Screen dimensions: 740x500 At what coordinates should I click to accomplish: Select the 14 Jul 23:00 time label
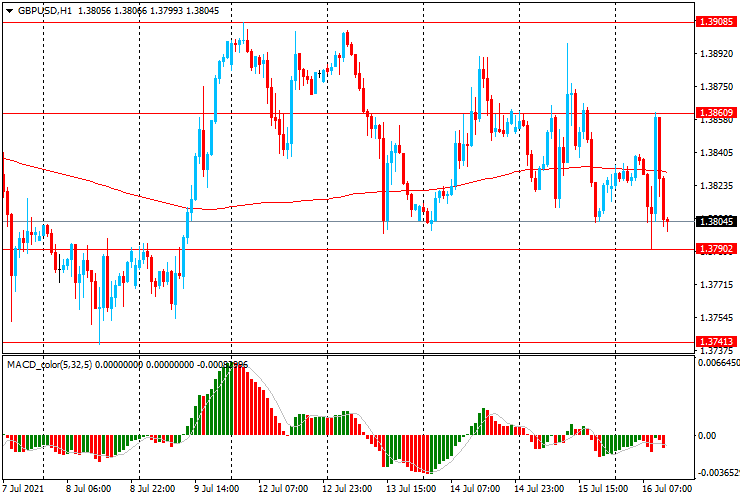coord(540,491)
